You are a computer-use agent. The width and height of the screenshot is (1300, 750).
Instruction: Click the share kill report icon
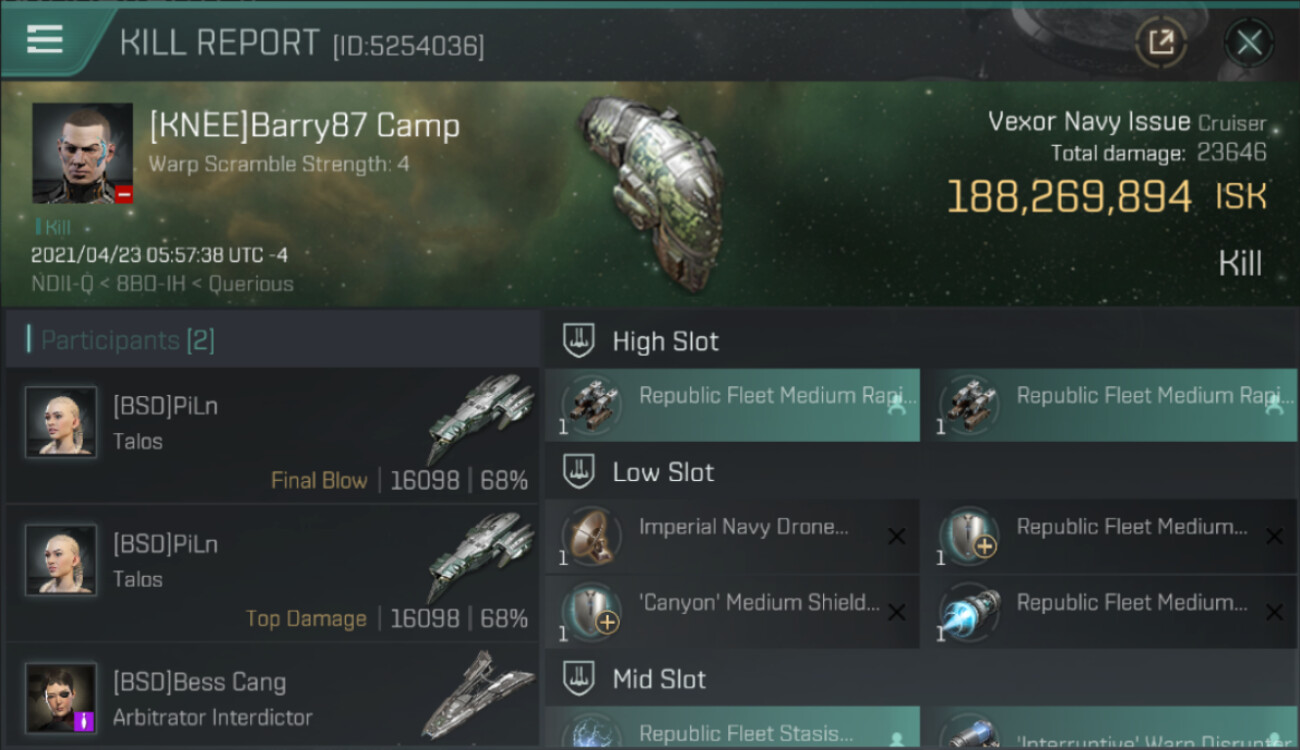(1161, 42)
